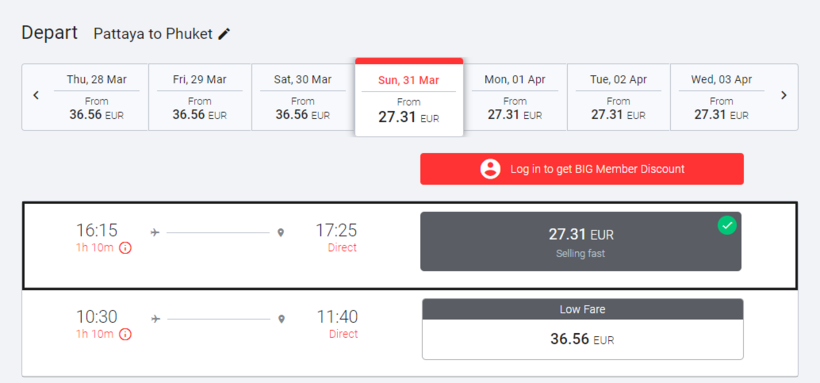
Task: Click the active Sun, 31 Mar date tab
Action: [x=409, y=97]
